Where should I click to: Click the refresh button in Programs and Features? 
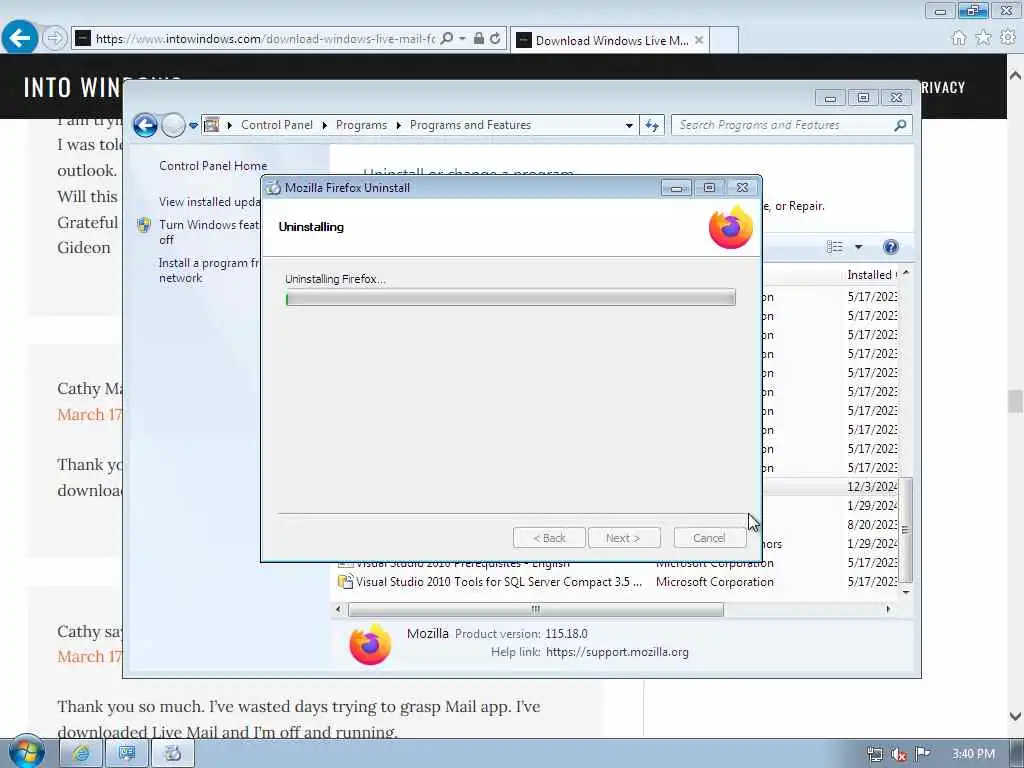tap(652, 125)
